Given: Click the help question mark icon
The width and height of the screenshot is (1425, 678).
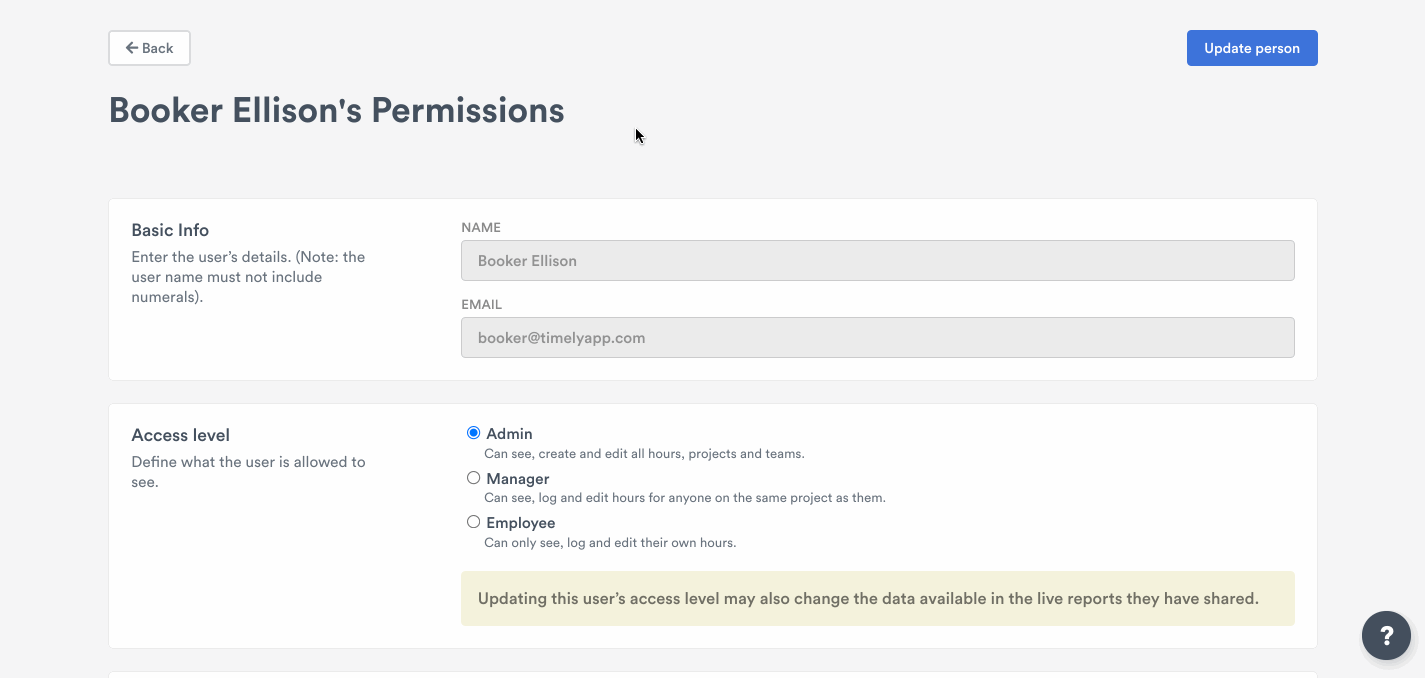Looking at the screenshot, I should [1386, 635].
